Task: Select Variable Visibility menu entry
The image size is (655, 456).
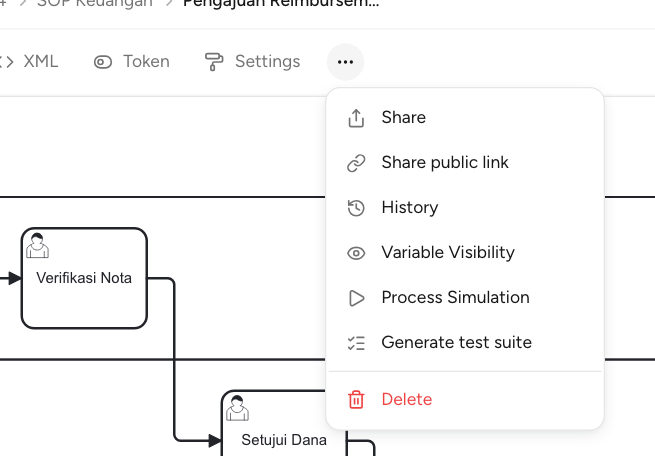Action: pos(465,253)
